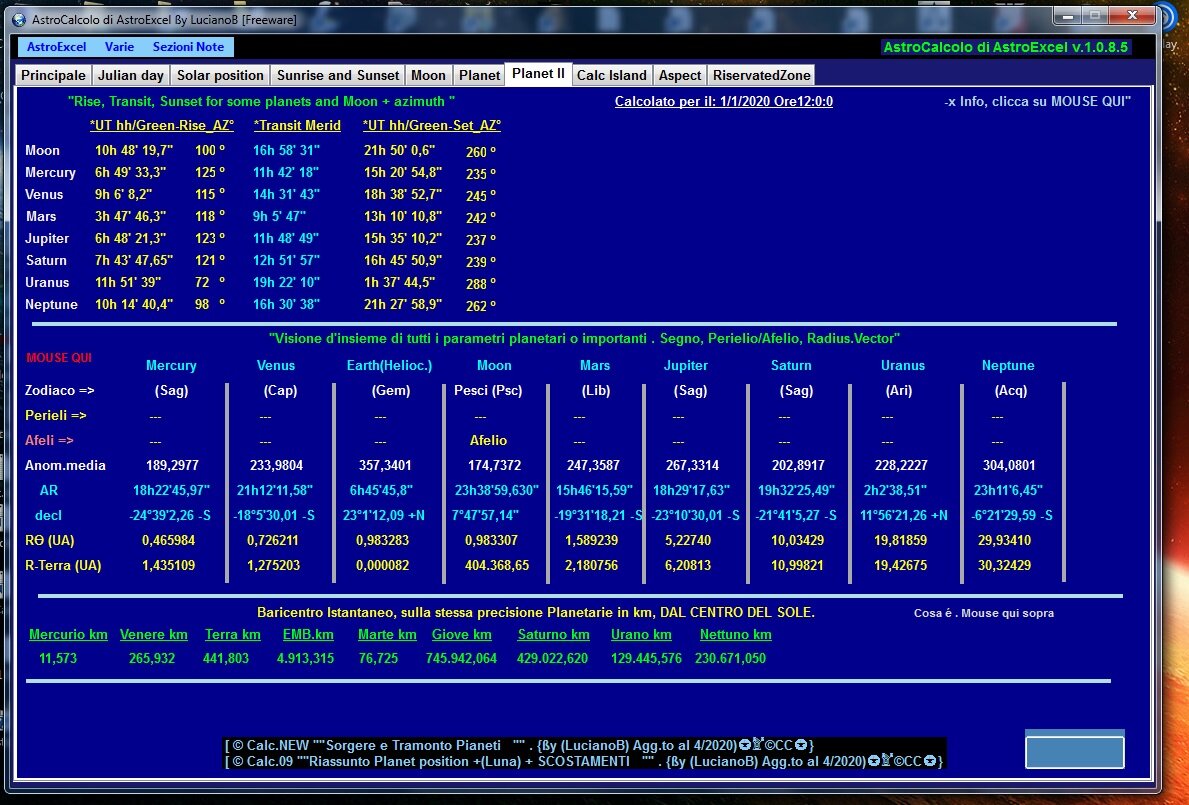The height and width of the screenshot is (805, 1189).
Task: Close the AstroCalcolo window
Action: [1131, 15]
